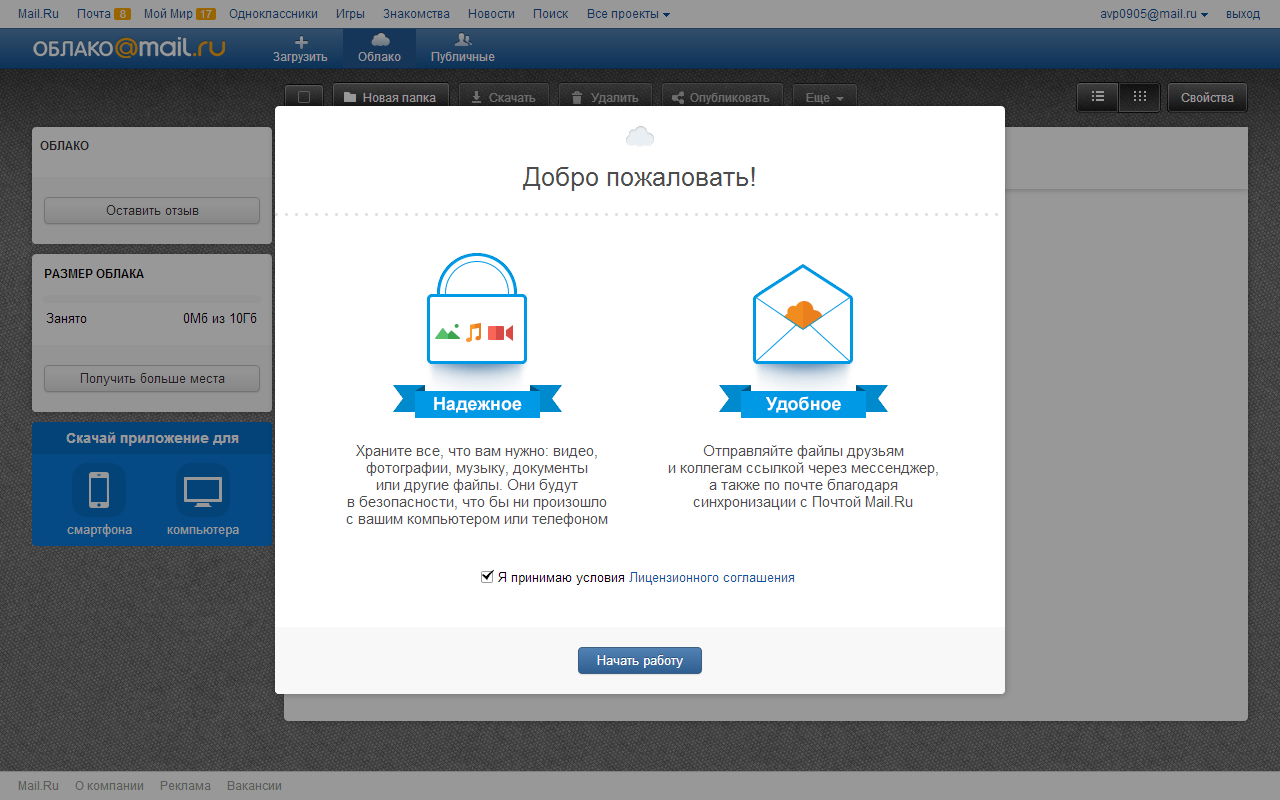
Task: Create a folder with Новая папка button
Action: coord(391,98)
